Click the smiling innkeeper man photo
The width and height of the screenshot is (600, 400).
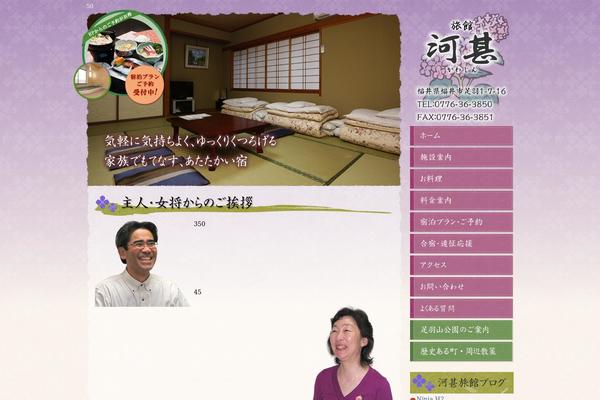[x=142, y=264]
